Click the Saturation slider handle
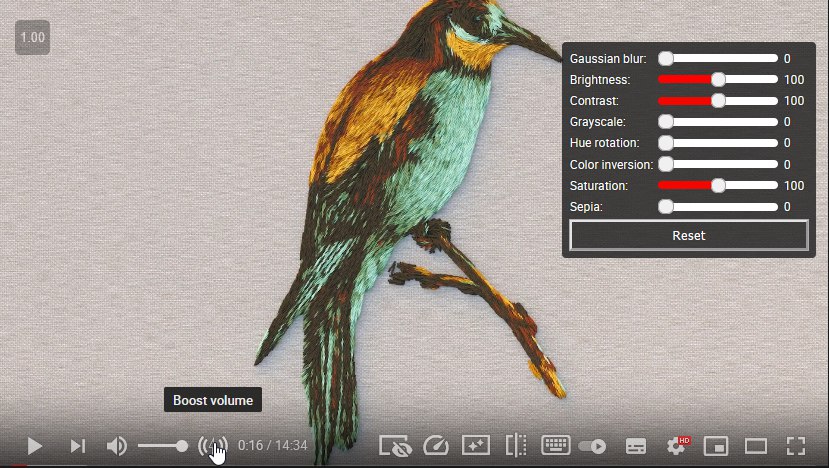 tap(718, 186)
